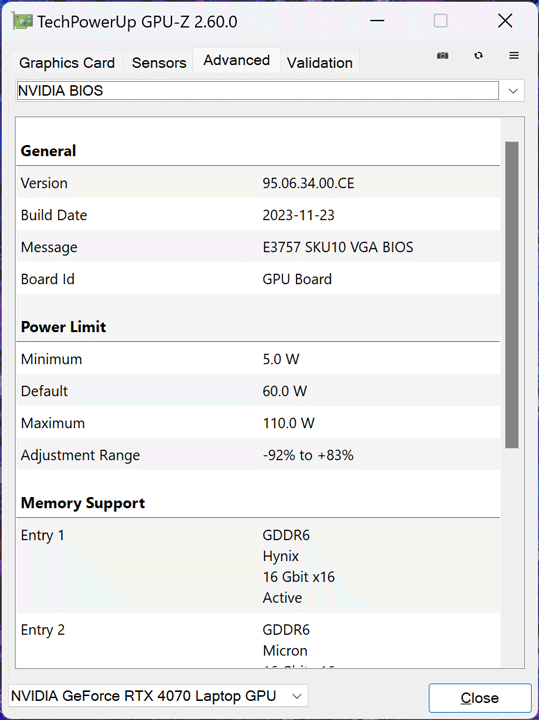Minimize the GPU-Z window

click(x=377, y=21)
